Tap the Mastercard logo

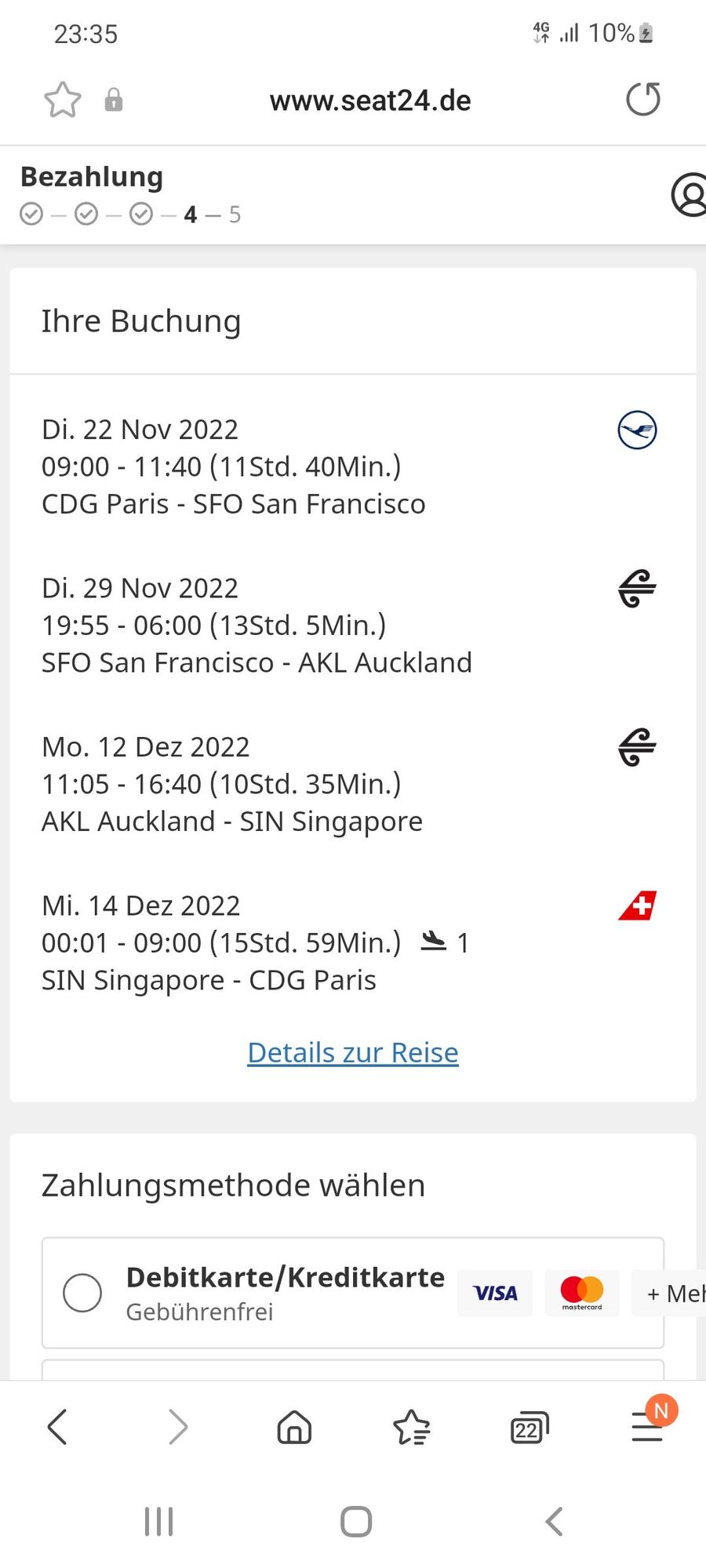click(582, 1293)
